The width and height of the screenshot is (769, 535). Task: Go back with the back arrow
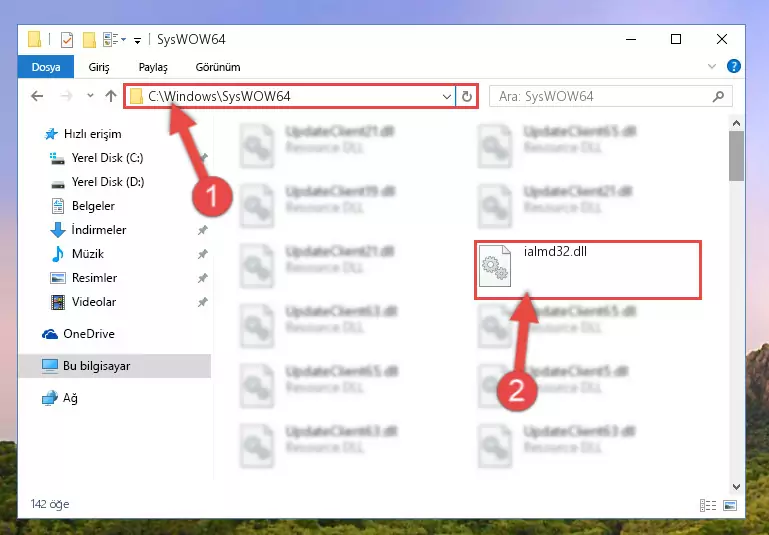[x=37, y=96]
